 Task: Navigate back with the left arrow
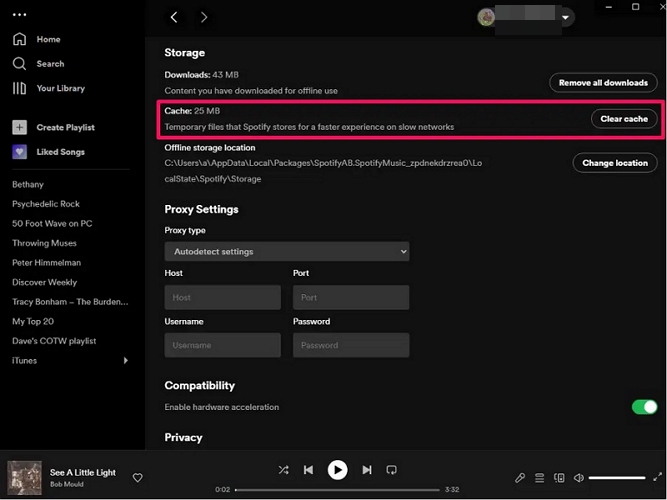(174, 17)
